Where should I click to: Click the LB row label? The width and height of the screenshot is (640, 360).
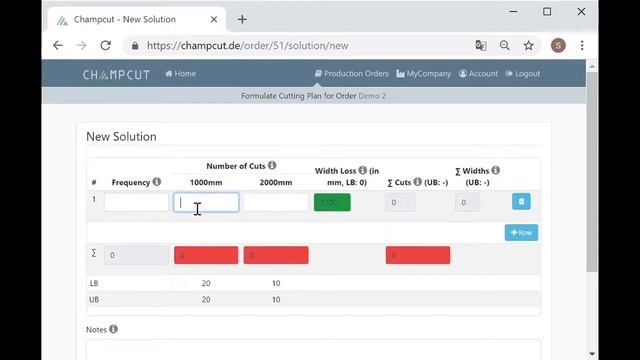94,283
